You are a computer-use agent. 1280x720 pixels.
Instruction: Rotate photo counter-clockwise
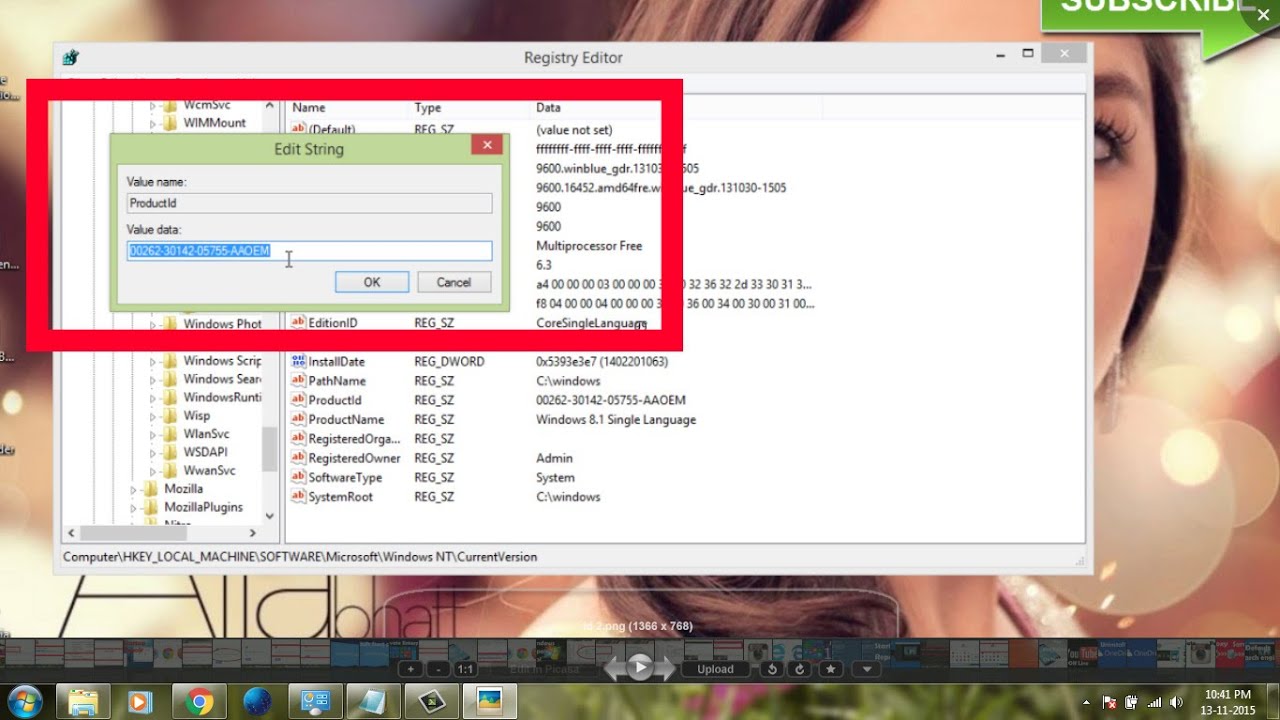pyautogui.click(x=772, y=669)
